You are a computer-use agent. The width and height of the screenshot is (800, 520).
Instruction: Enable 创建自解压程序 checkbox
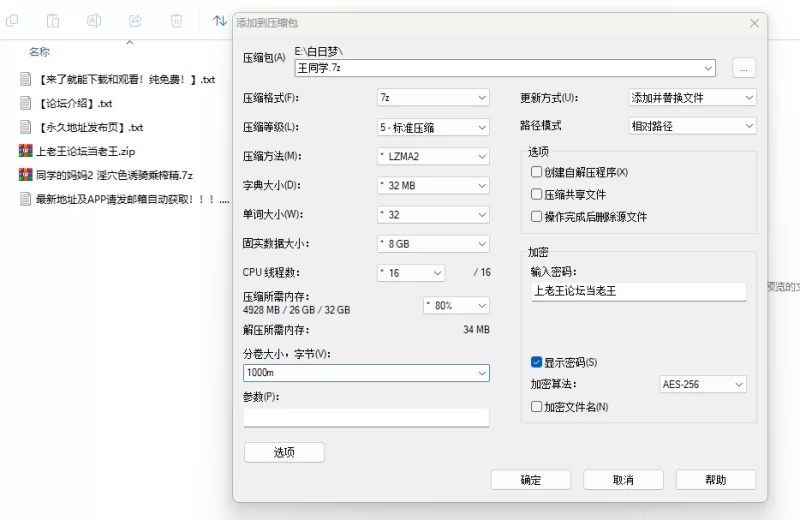point(536,172)
